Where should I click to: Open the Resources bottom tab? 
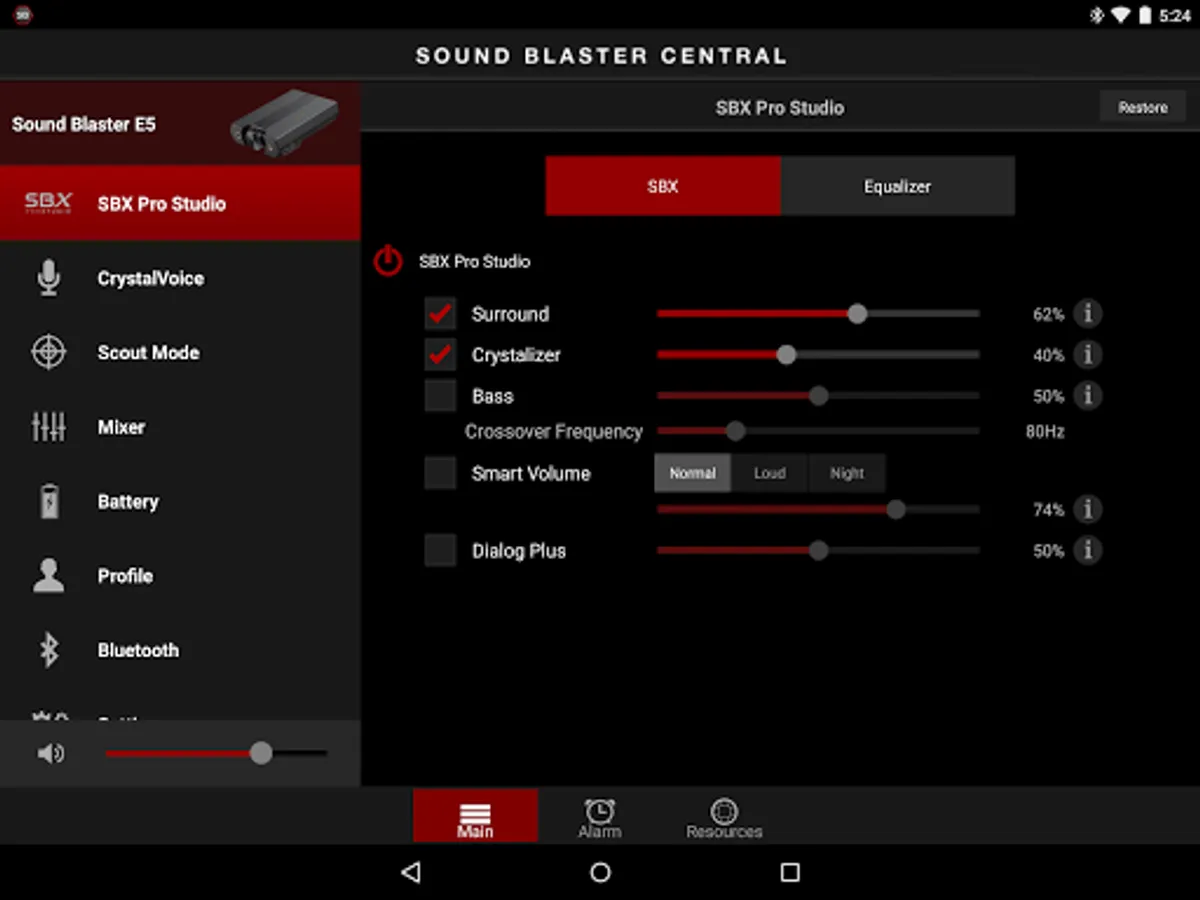[724, 816]
